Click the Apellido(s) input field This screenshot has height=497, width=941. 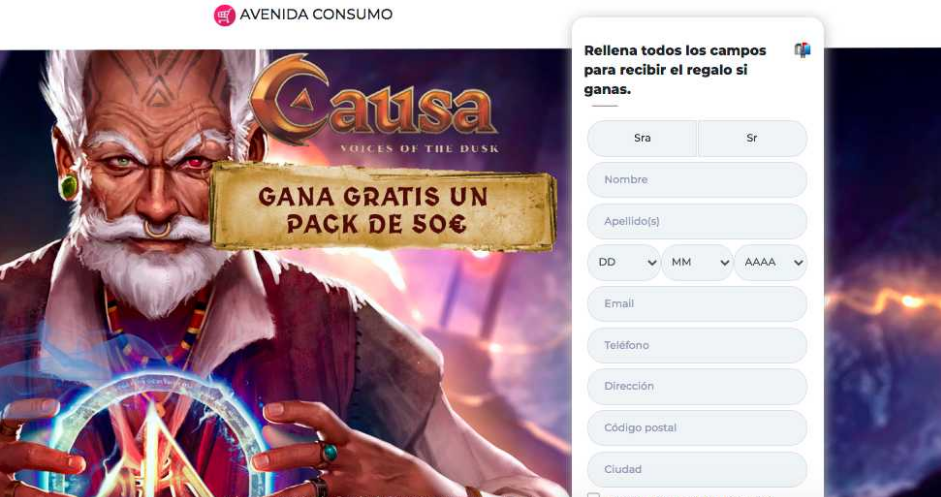click(697, 221)
